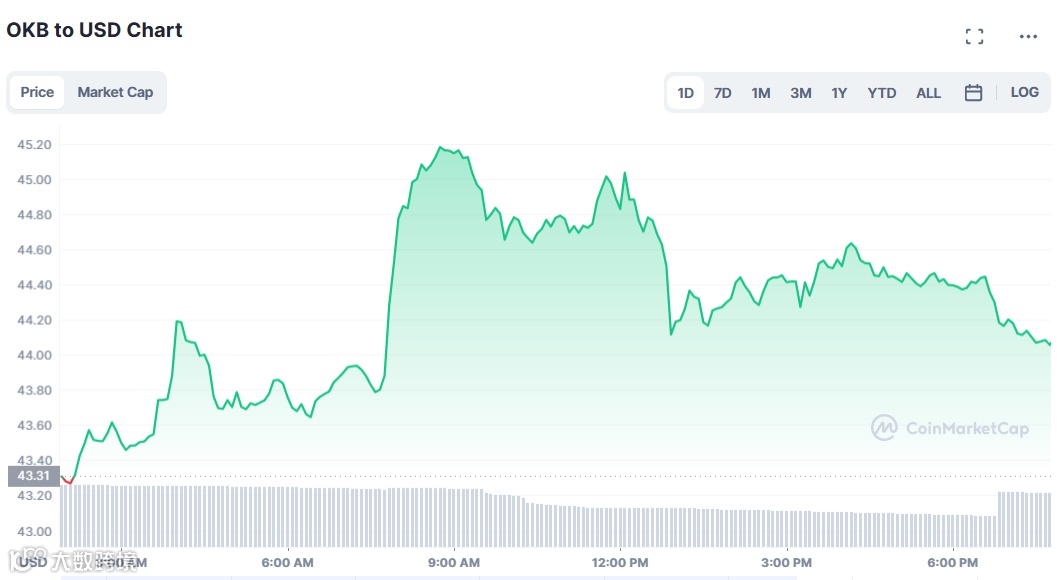
Task: Click the 12:00 PM time axis label
Action: click(x=620, y=562)
